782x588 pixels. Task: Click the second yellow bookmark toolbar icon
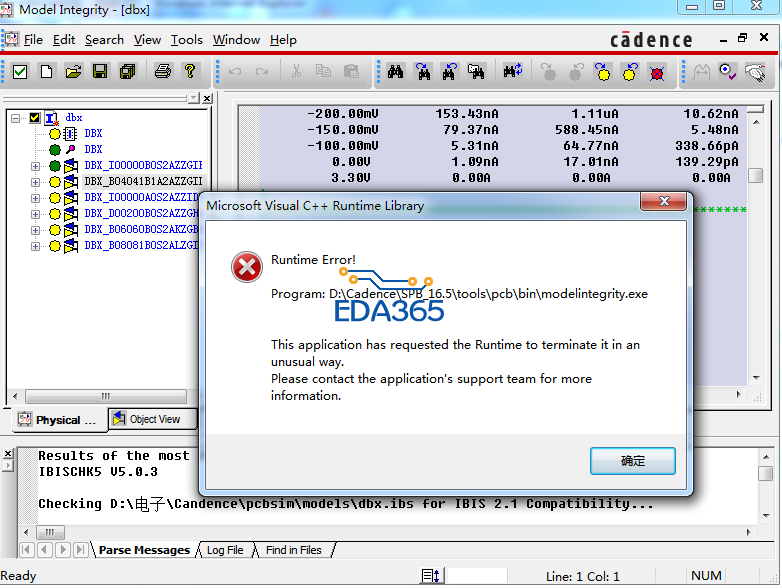pyautogui.click(x=630, y=72)
